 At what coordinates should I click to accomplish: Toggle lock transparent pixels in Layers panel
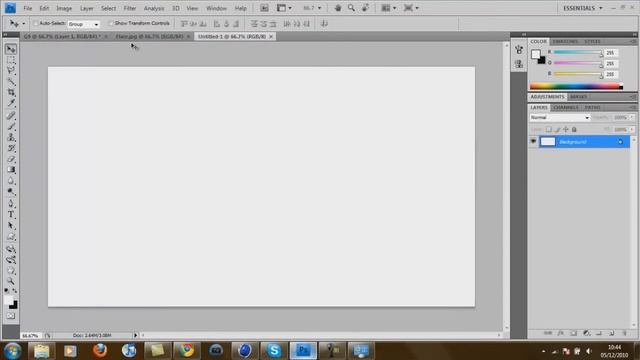[549, 129]
